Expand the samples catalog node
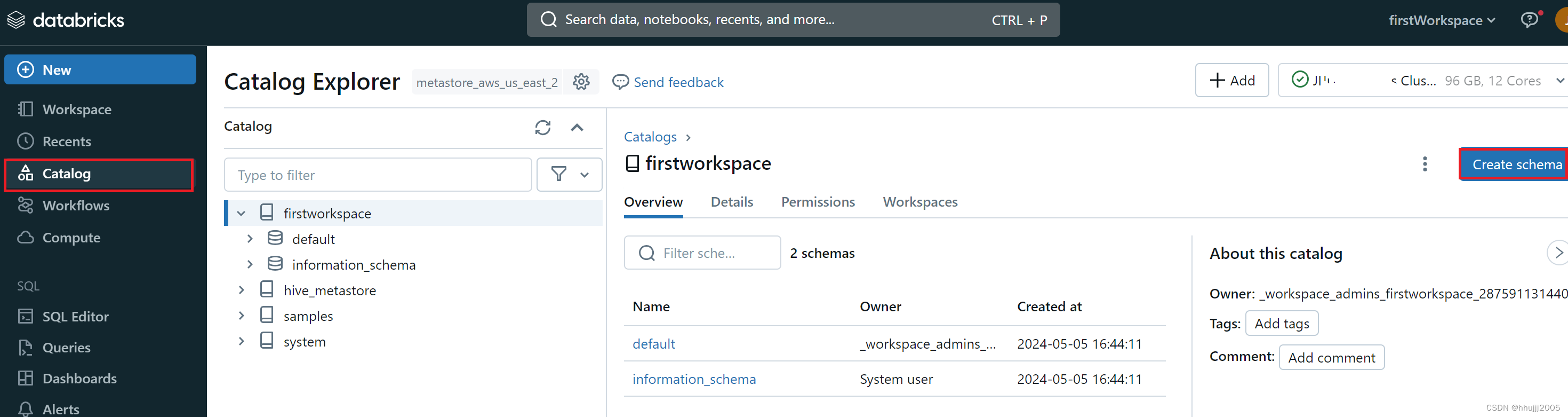The height and width of the screenshot is (417, 1568). [241, 316]
